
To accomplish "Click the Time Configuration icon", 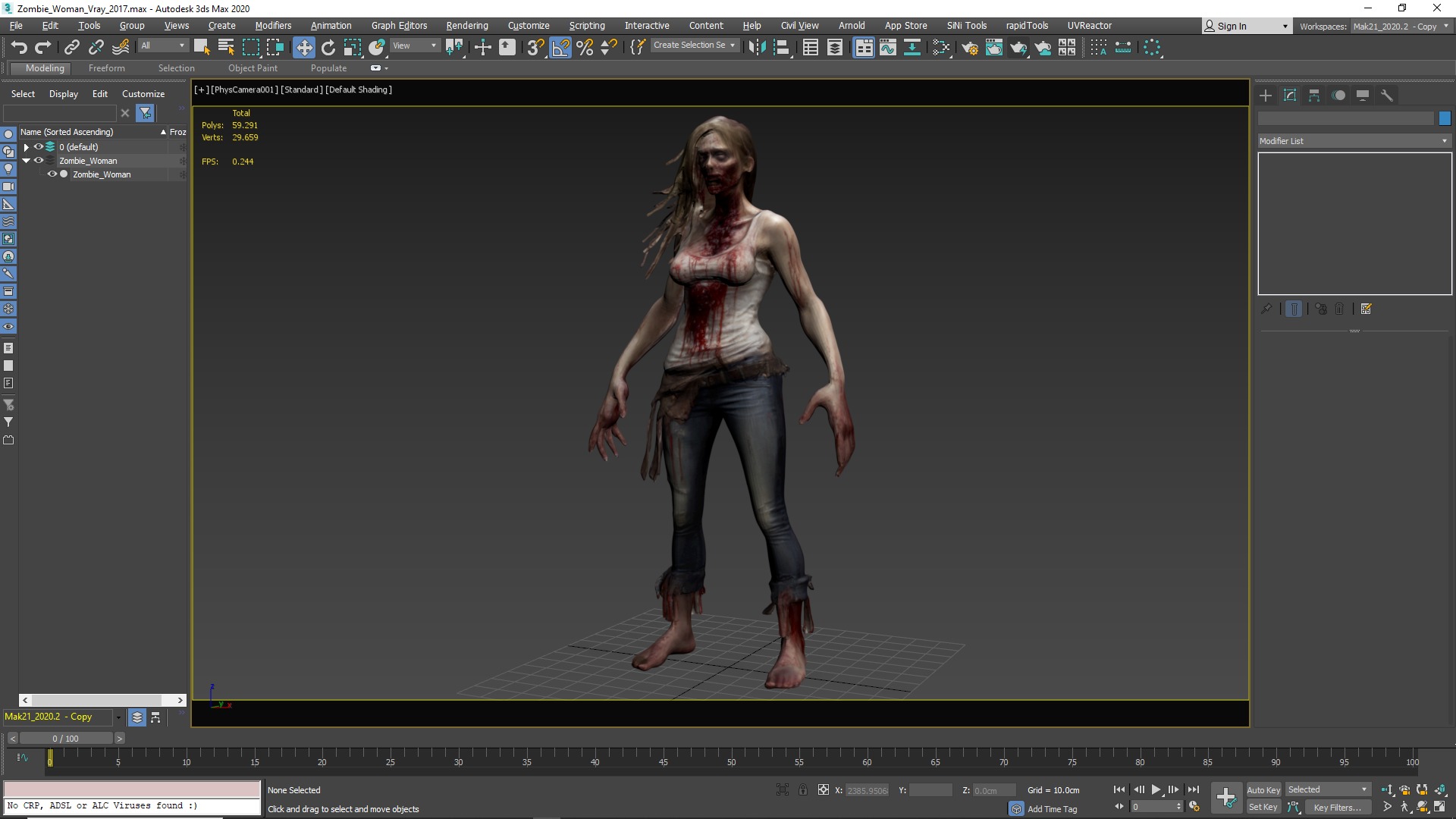I will tap(1194, 807).
